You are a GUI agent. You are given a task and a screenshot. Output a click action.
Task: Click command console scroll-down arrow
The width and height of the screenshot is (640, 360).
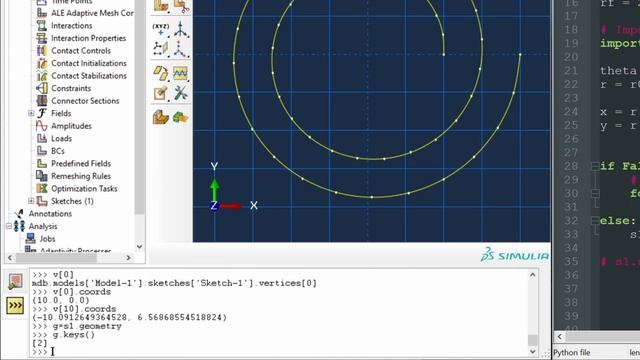coord(533,351)
